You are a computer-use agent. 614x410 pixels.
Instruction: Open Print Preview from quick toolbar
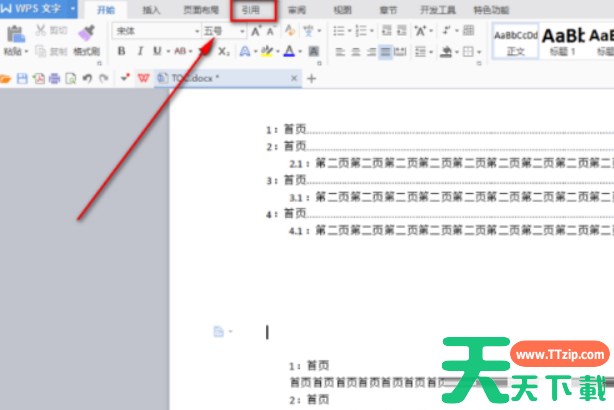point(71,79)
